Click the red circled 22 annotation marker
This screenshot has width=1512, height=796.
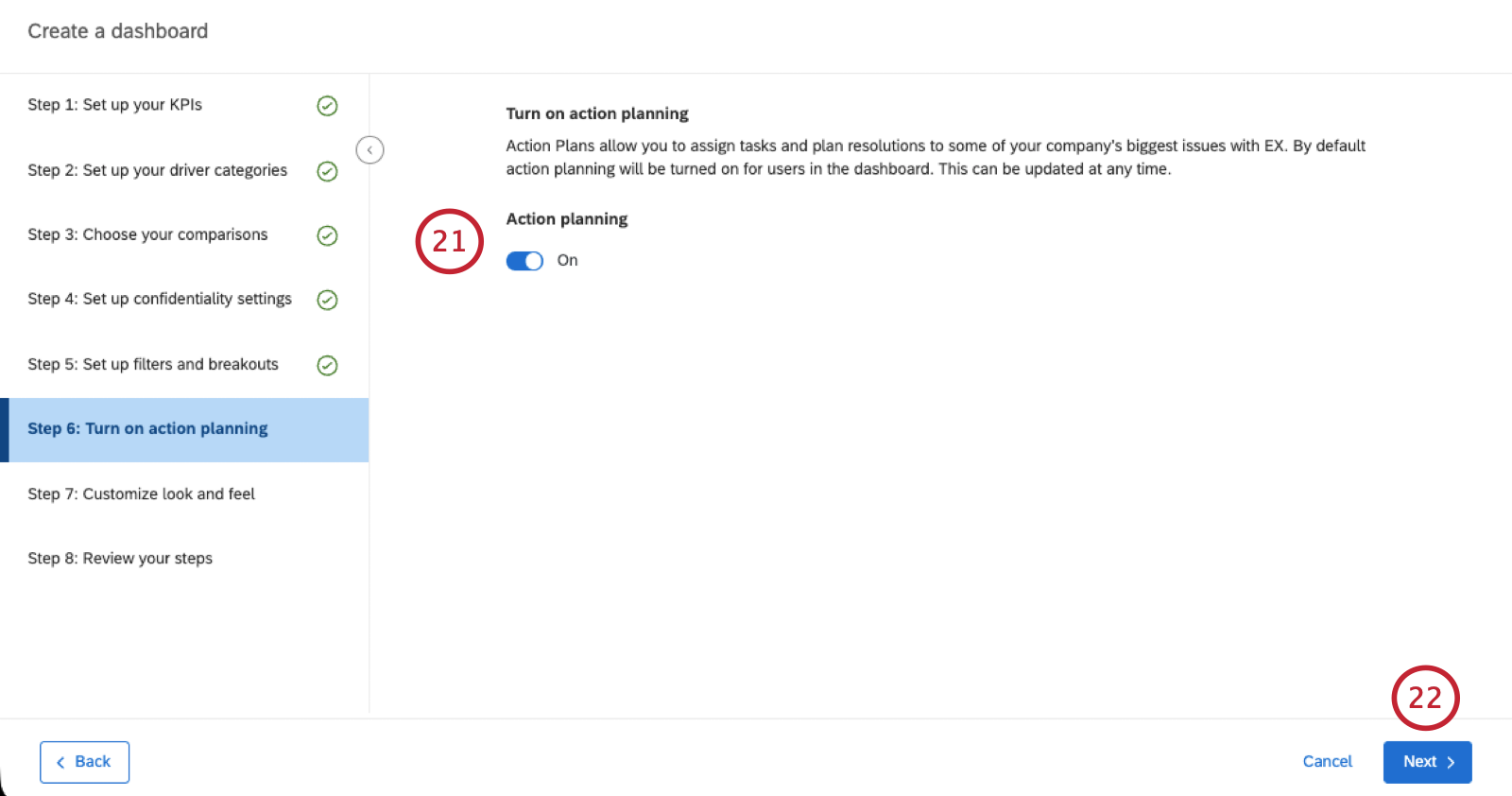(x=1425, y=698)
